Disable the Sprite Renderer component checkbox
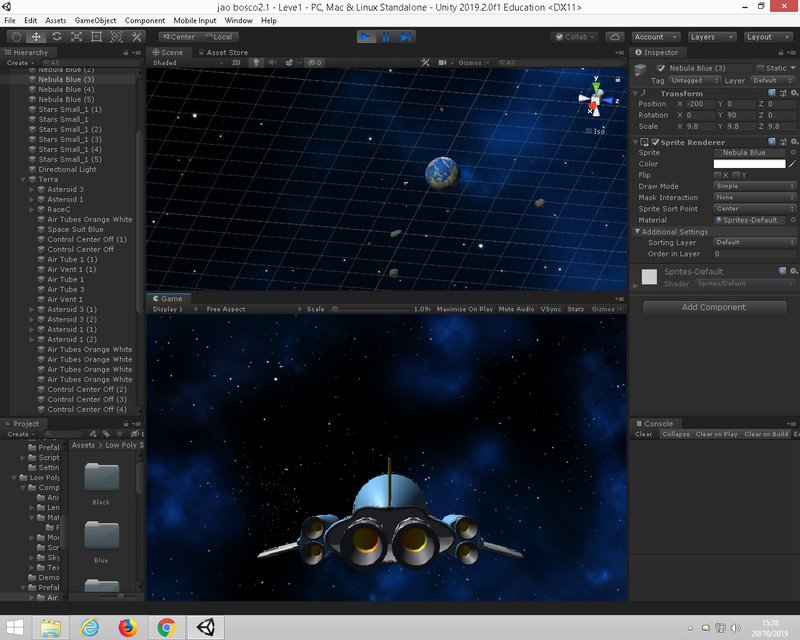The width and height of the screenshot is (800, 640). point(654,142)
